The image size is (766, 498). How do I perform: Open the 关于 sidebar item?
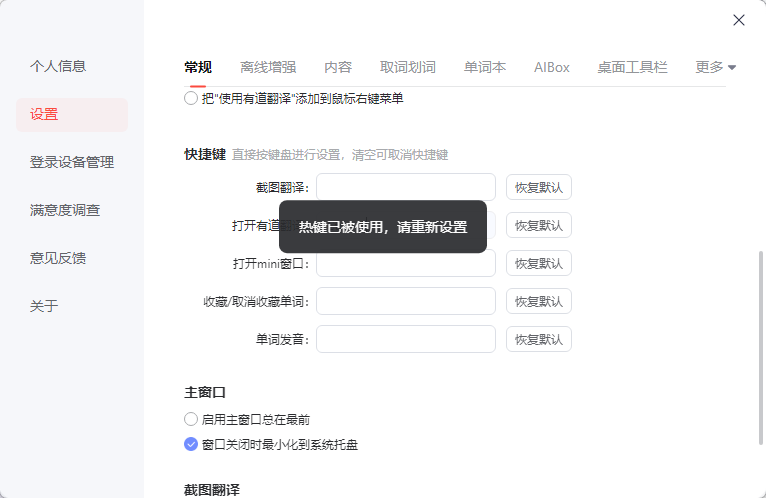tap(44, 306)
